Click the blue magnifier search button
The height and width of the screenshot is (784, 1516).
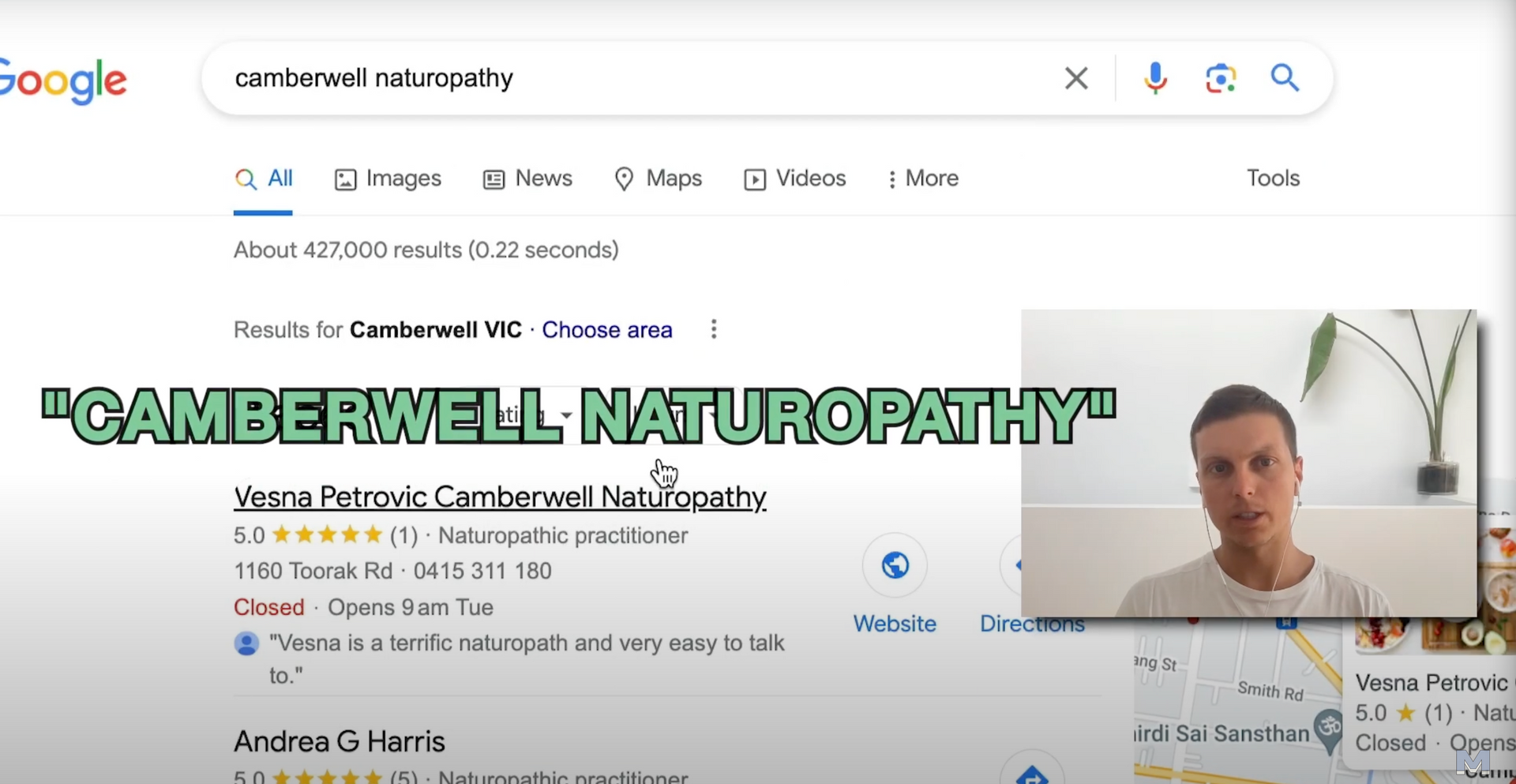(1285, 78)
